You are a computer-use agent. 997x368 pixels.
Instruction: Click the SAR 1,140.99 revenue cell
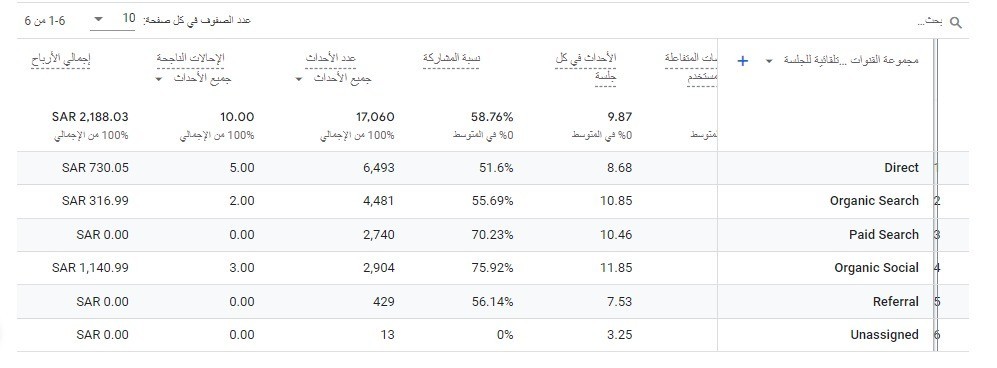[x=90, y=268]
